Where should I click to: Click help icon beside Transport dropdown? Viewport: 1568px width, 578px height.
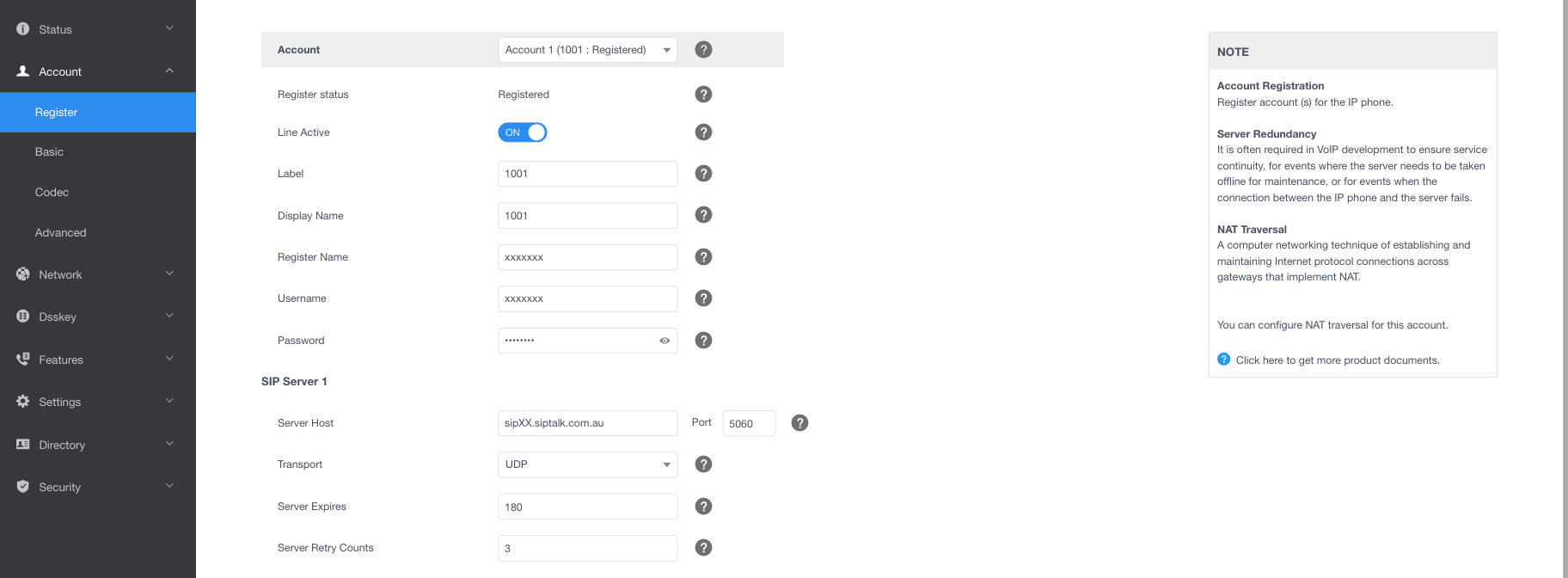click(703, 464)
